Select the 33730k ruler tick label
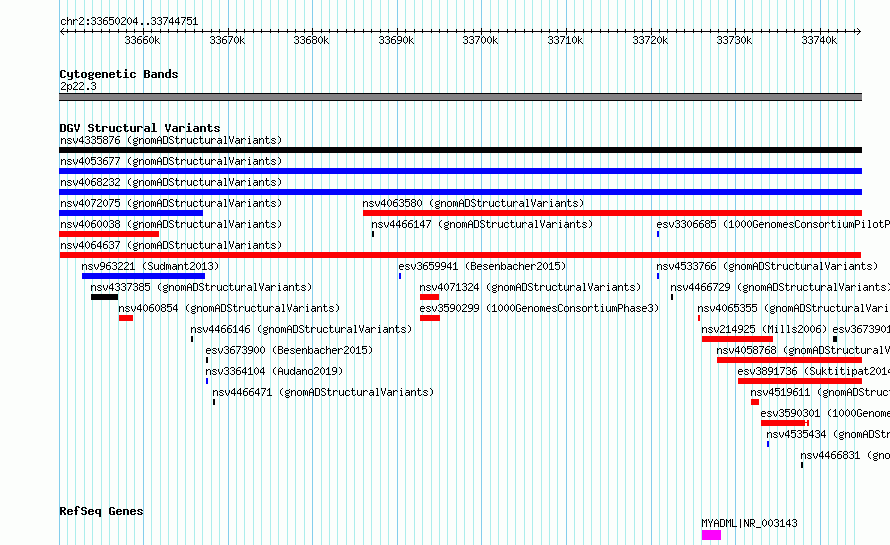 (x=734, y=40)
